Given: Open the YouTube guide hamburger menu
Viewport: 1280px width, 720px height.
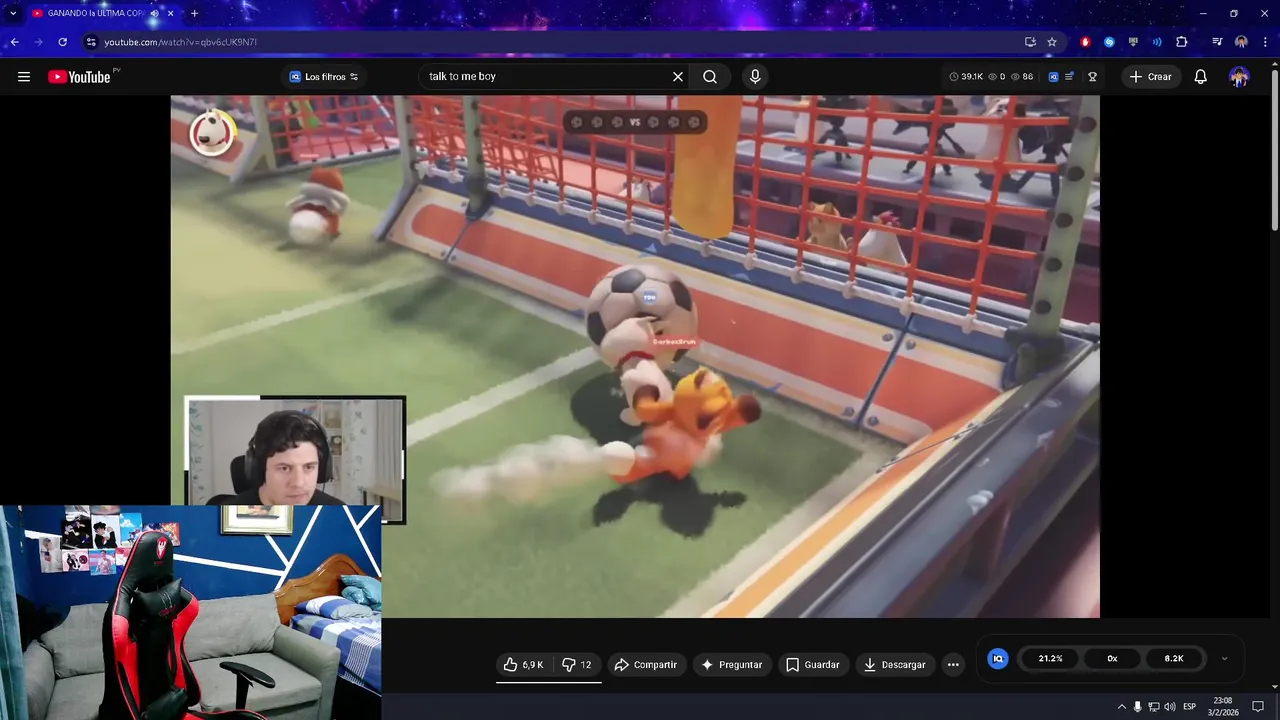Looking at the screenshot, I should 24,77.
